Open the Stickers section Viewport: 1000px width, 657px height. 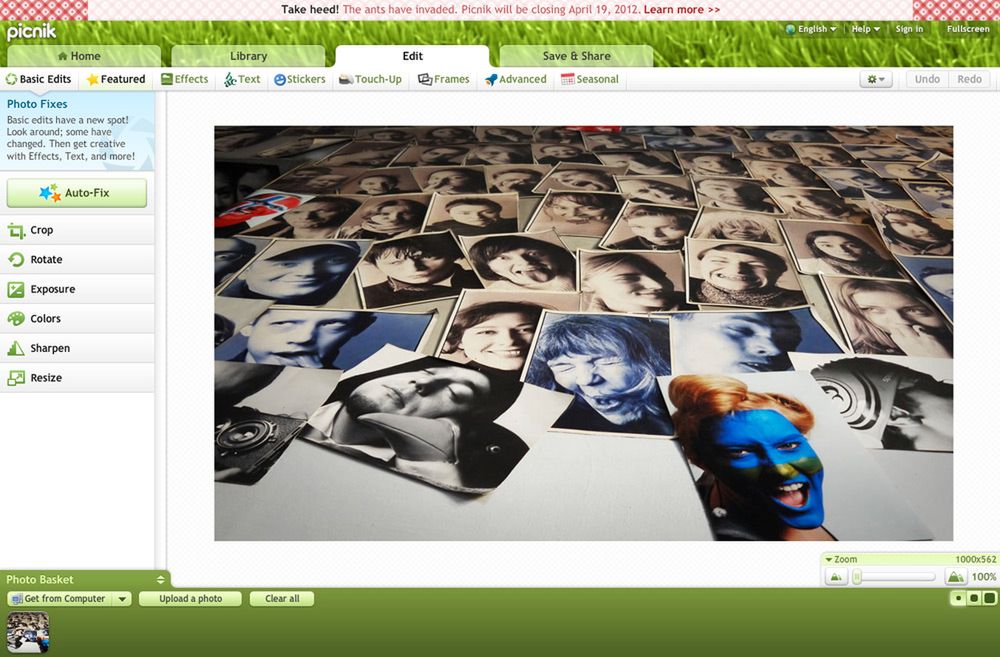click(x=300, y=79)
